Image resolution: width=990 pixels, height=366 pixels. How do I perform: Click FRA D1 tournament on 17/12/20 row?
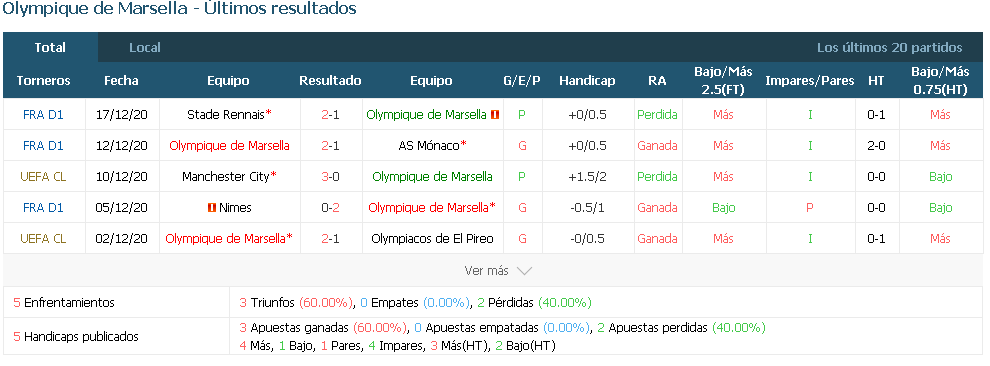click(x=43, y=115)
